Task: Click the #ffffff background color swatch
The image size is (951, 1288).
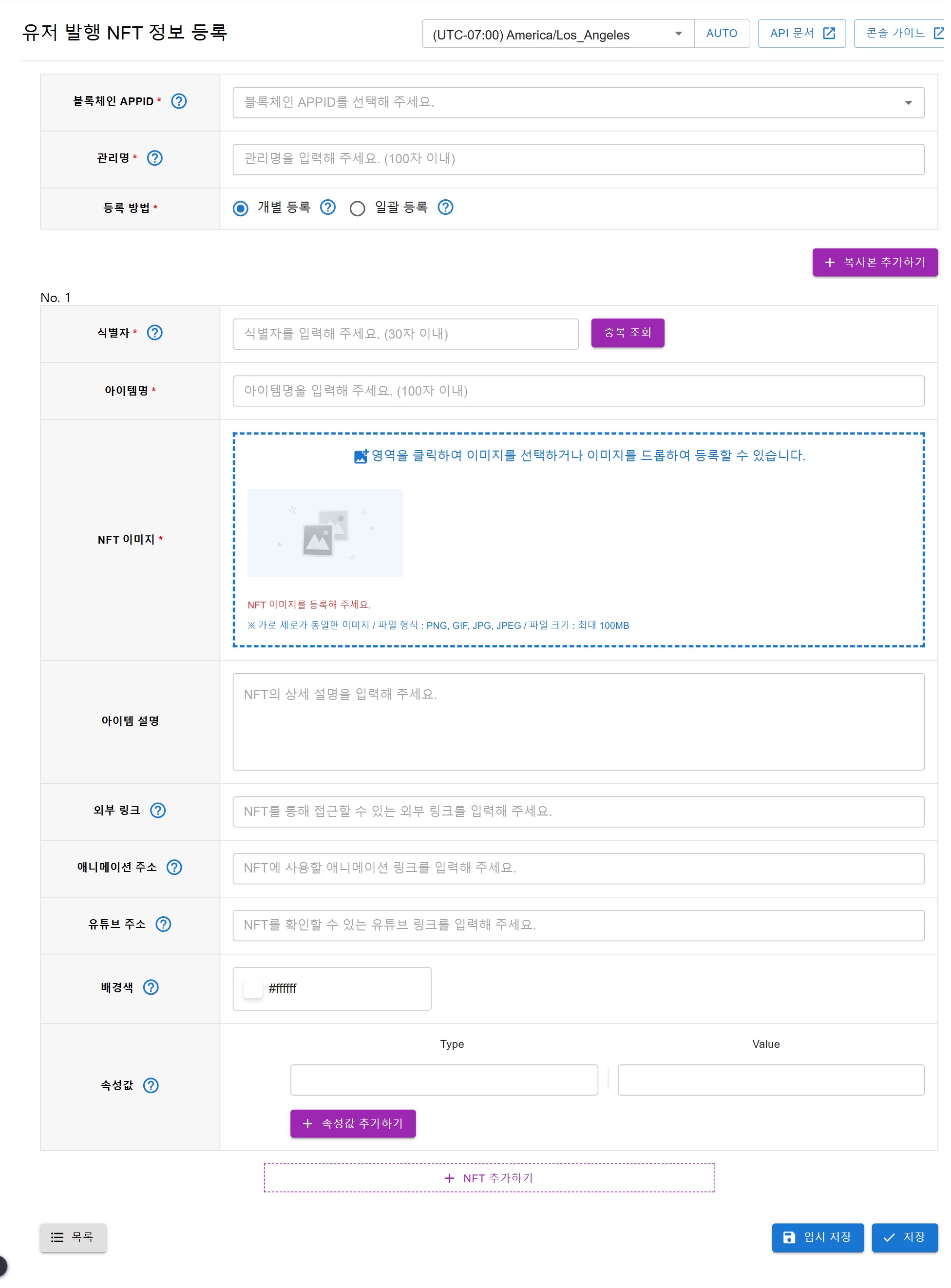Action: click(253, 989)
